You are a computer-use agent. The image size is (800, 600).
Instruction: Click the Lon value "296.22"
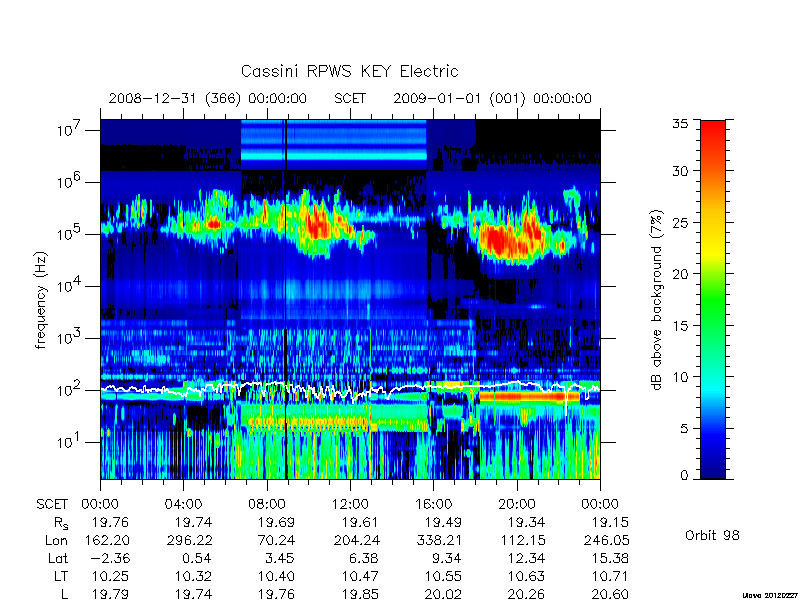tap(190, 540)
